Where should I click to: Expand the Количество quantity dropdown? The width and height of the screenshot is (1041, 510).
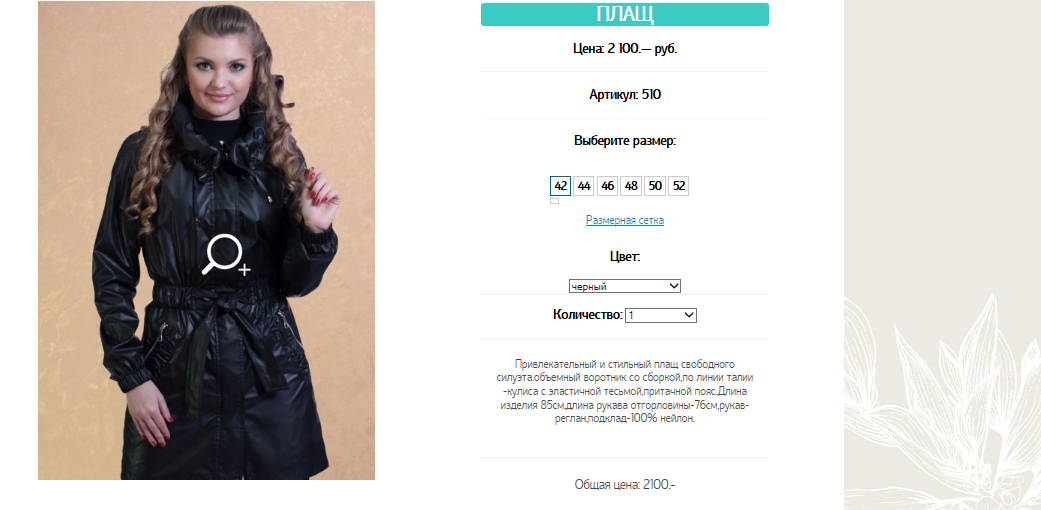661,315
